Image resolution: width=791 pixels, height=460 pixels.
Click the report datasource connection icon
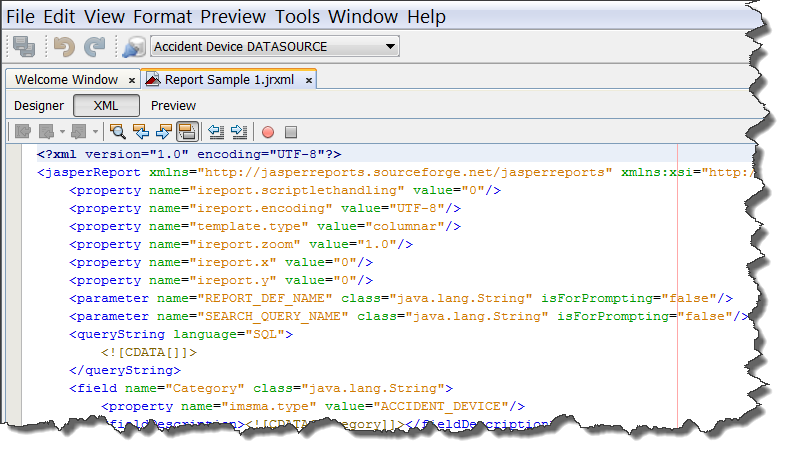coord(133,46)
